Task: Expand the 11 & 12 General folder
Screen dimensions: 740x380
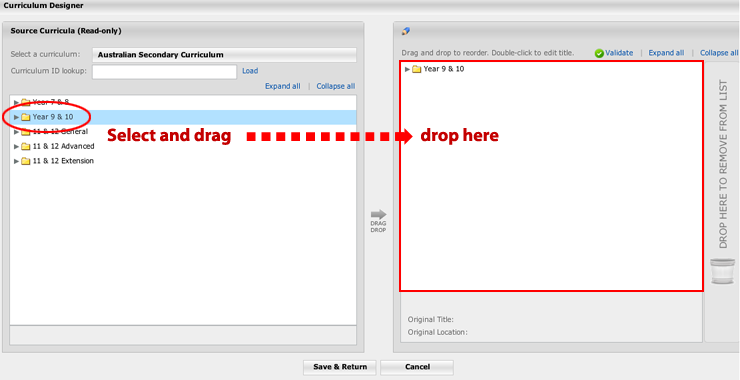Action: [x=17, y=132]
